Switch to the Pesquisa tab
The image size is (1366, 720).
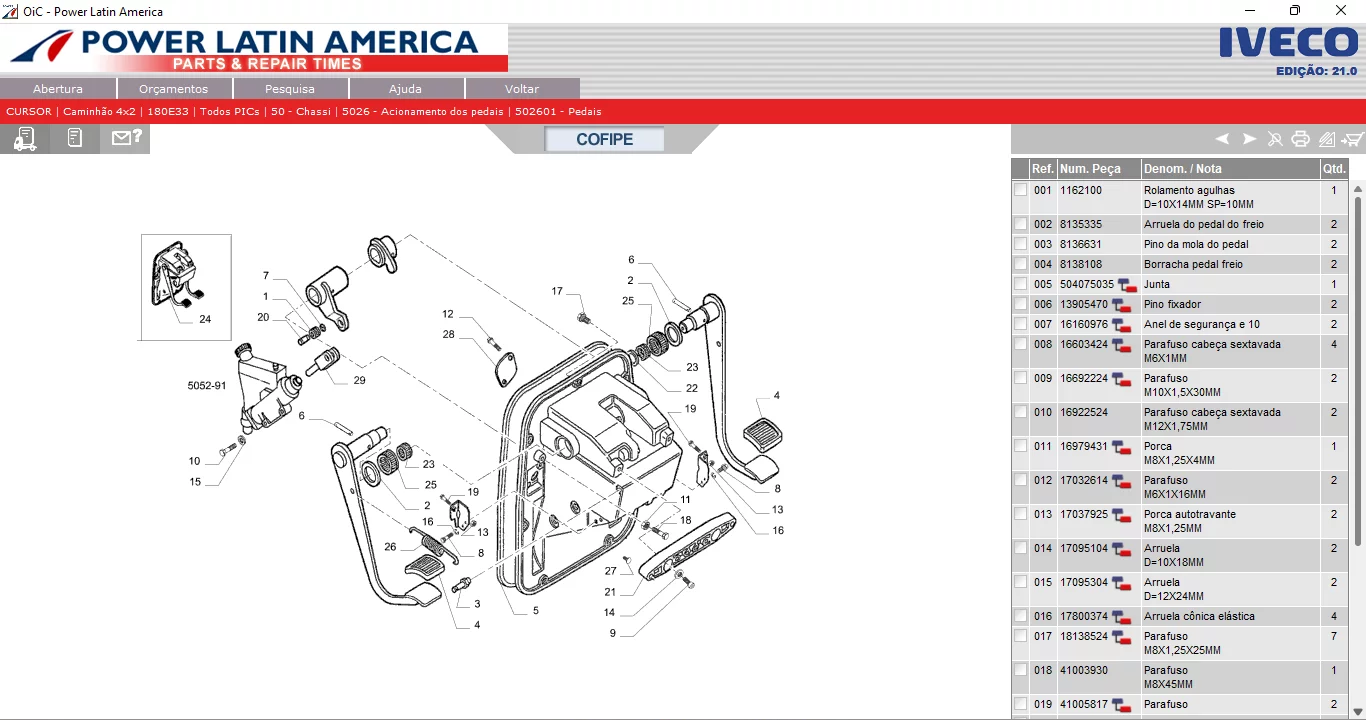(x=289, y=88)
